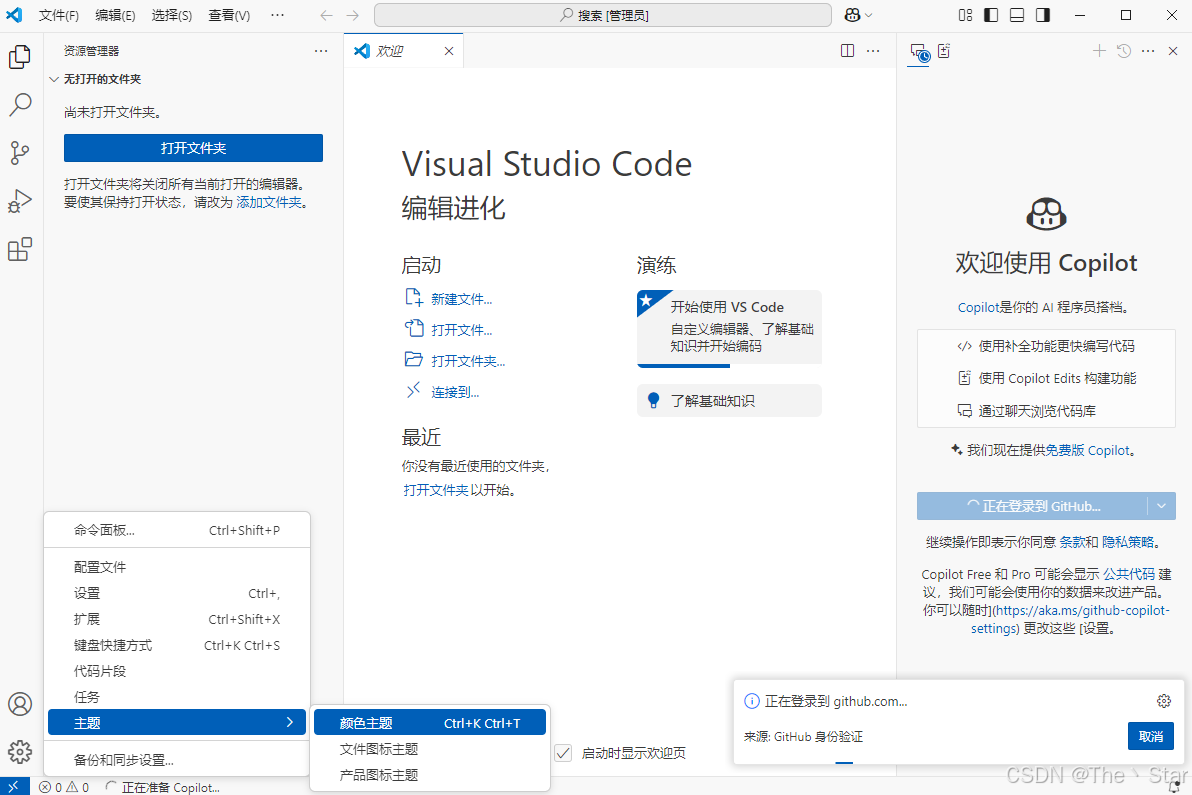Open the Accounts icon in activity bar
Viewport: 1192px width, 795px height.
tap(20, 704)
